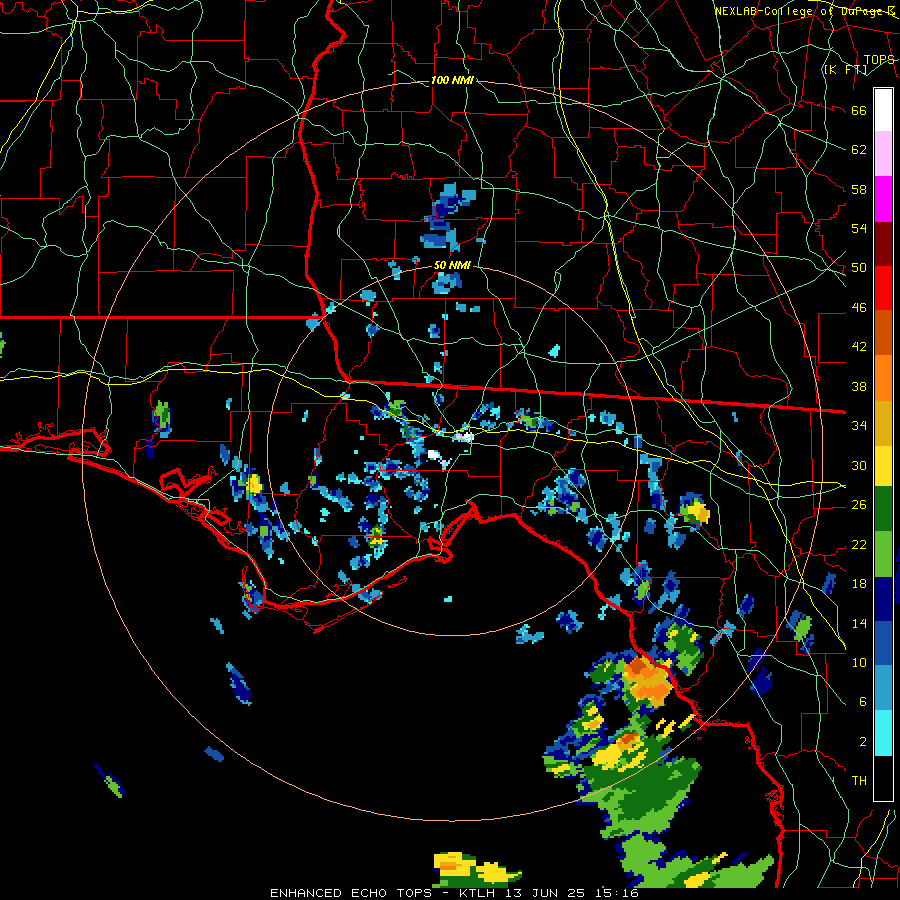This screenshot has height=900, width=900.
Task: Click the white swatch on the tops legend
Action: click(x=883, y=110)
